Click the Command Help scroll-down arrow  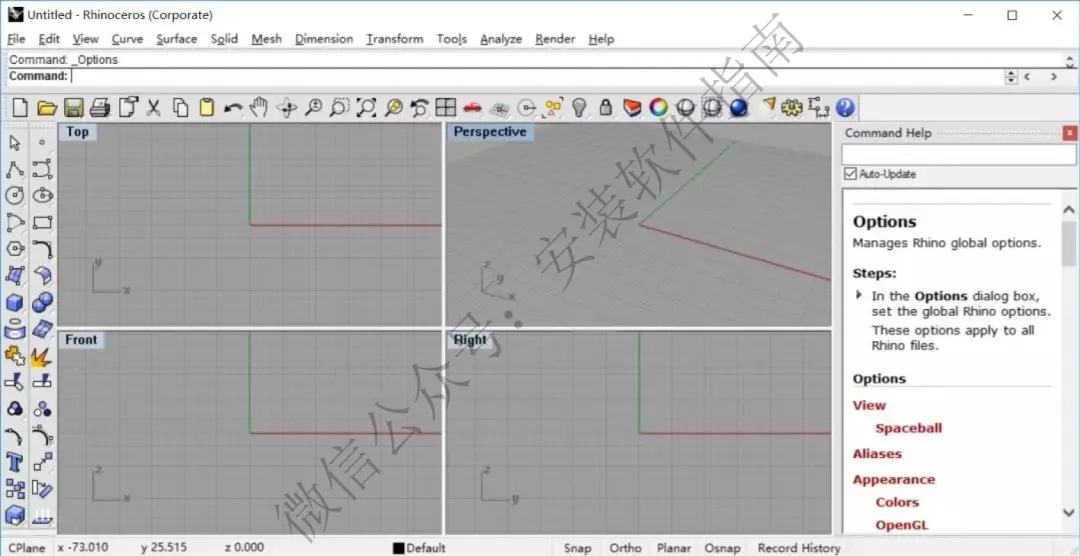tap(1068, 513)
